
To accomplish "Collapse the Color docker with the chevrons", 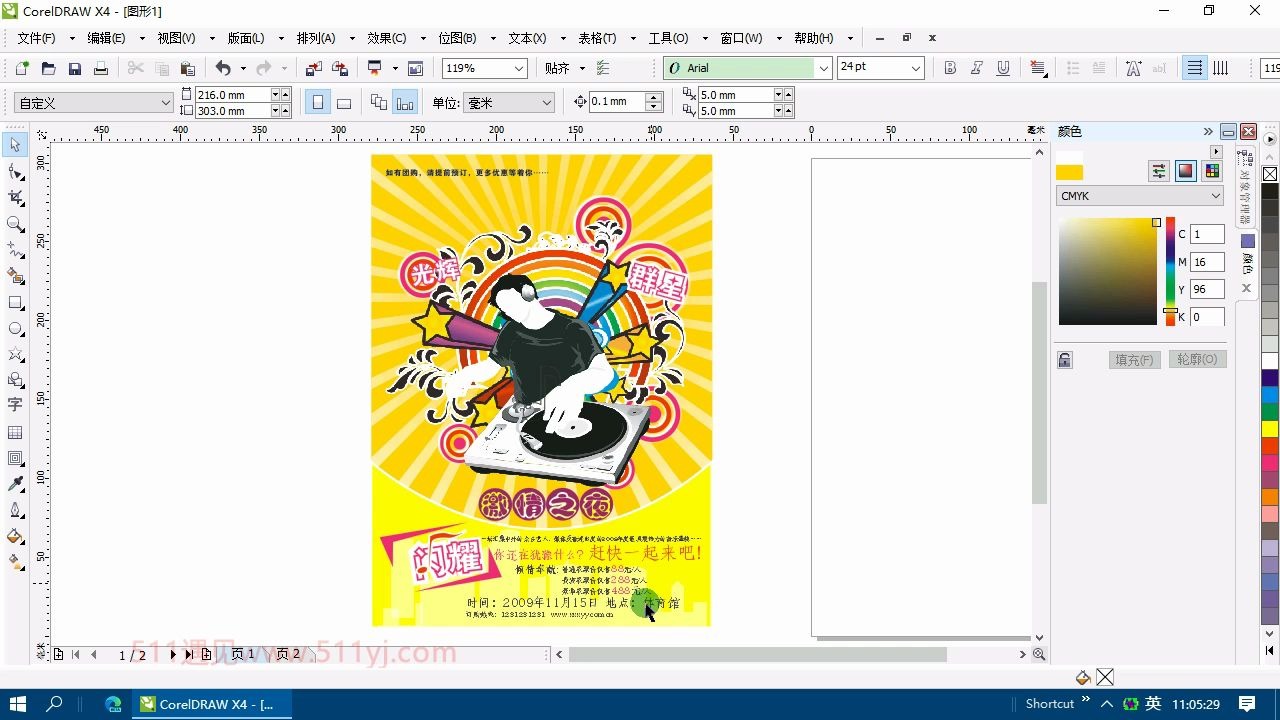I will click(x=1208, y=131).
